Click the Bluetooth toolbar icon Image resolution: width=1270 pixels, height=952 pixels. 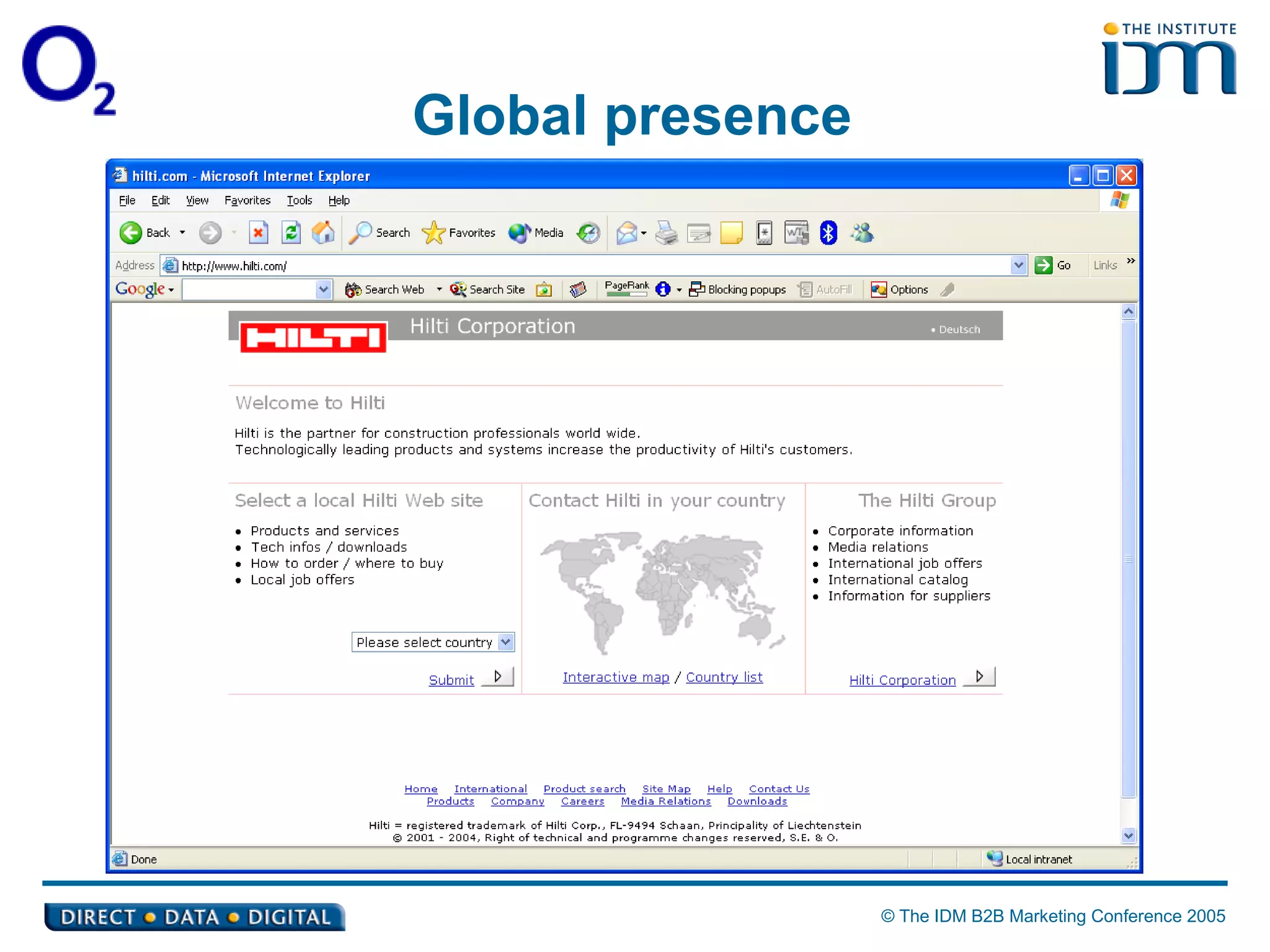(x=828, y=233)
